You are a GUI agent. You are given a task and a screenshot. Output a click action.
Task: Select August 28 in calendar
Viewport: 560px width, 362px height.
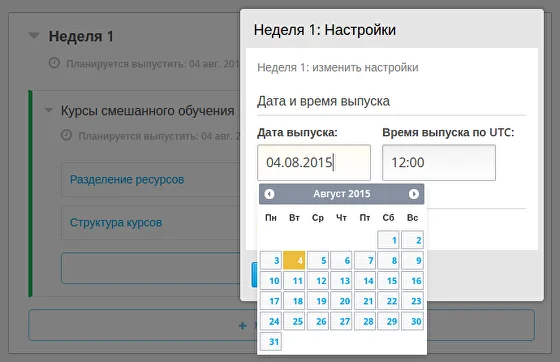click(x=365, y=321)
